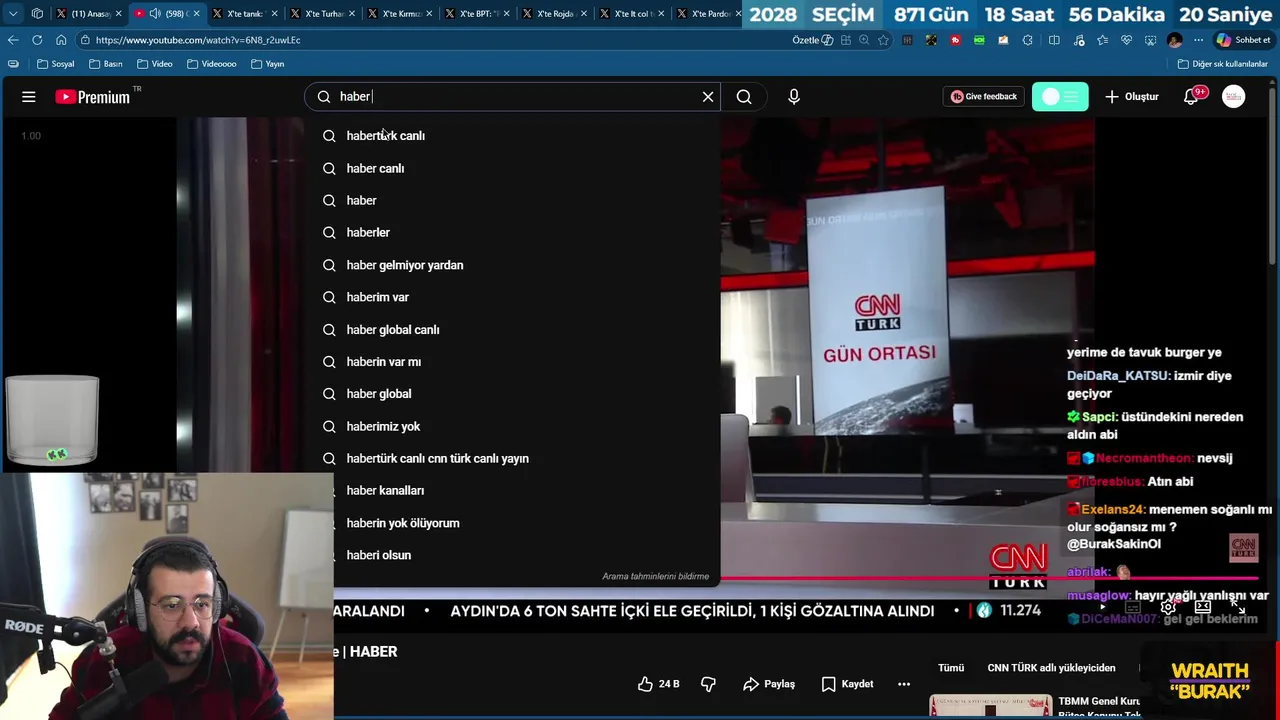Toggle split screen view icon
This screenshot has width=1280, height=720.
pyautogui.click(x=1054, y=40)
